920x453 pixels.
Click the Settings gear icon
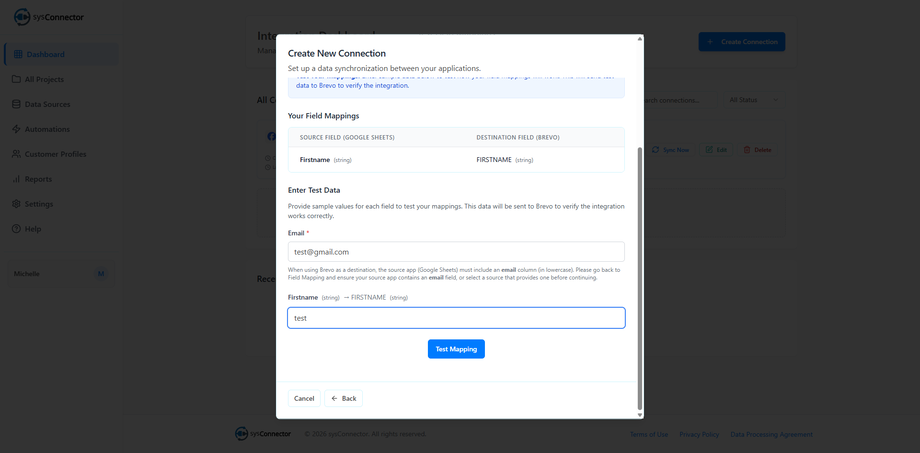[16, 204]
